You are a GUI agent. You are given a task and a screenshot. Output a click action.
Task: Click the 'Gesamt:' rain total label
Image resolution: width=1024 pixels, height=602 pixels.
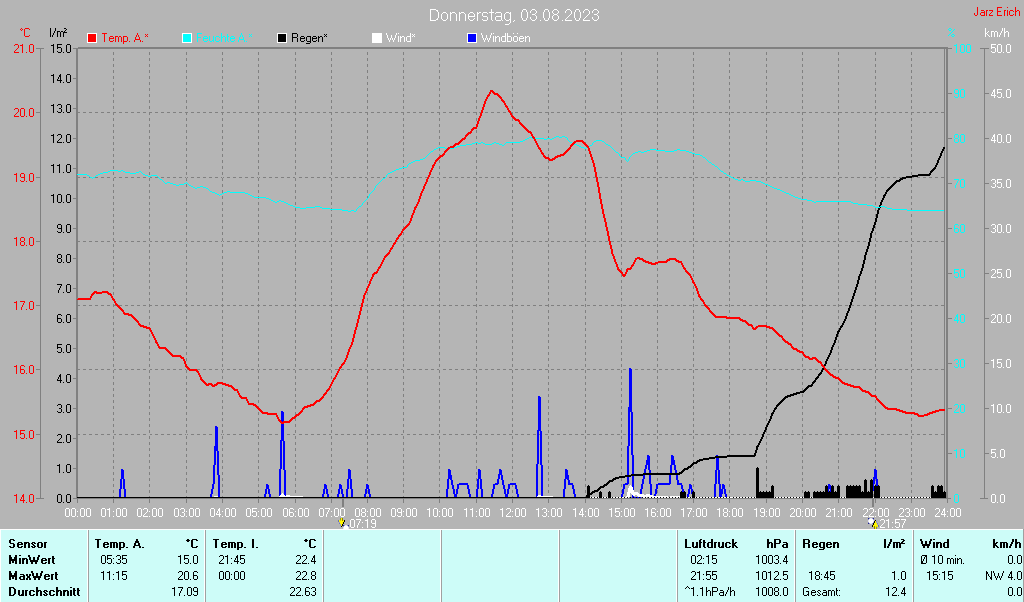point(822,592)
